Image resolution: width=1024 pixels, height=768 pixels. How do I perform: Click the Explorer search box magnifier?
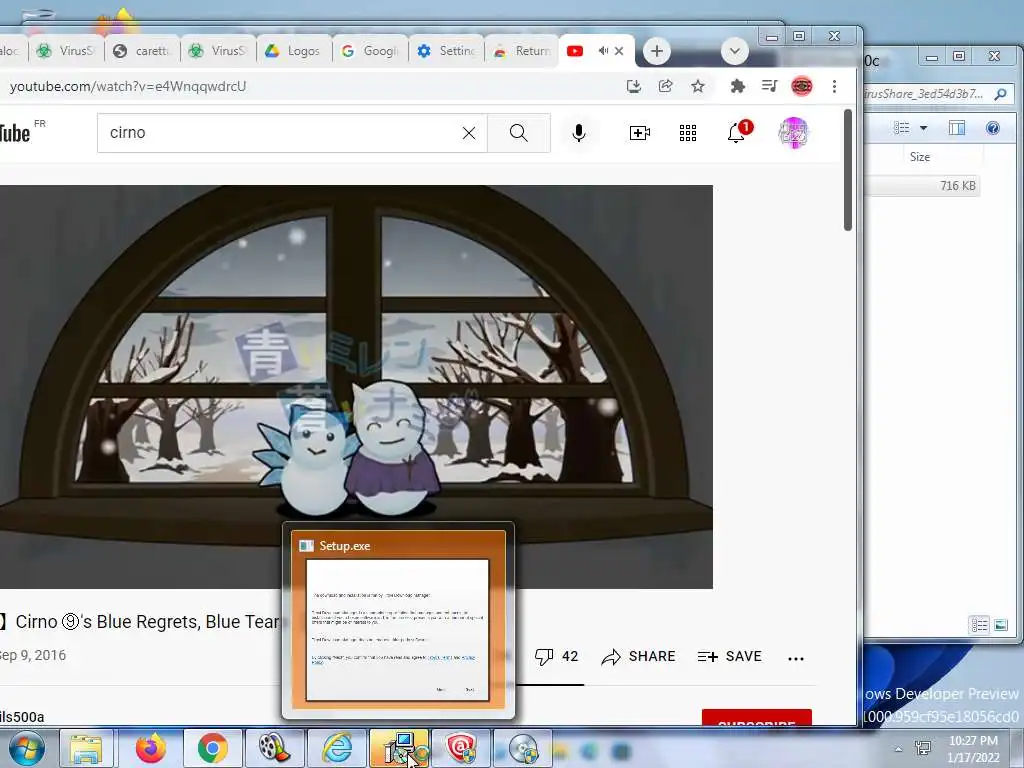tap(1000, 95)
